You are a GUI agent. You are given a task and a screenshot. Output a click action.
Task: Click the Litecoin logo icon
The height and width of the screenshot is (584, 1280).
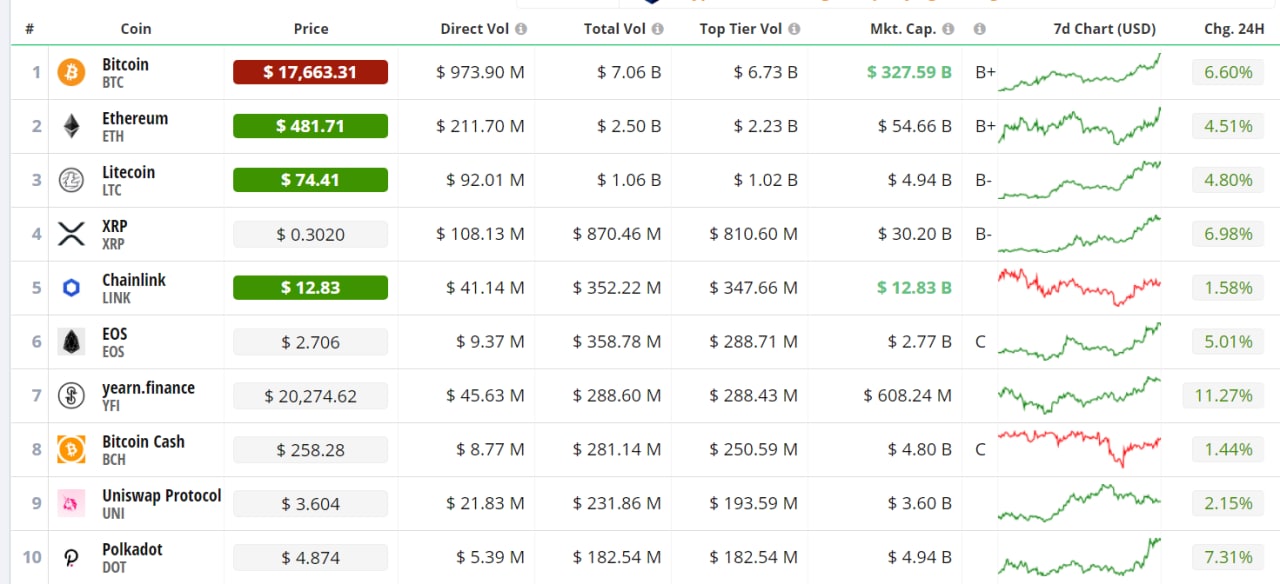click(71, 180)
